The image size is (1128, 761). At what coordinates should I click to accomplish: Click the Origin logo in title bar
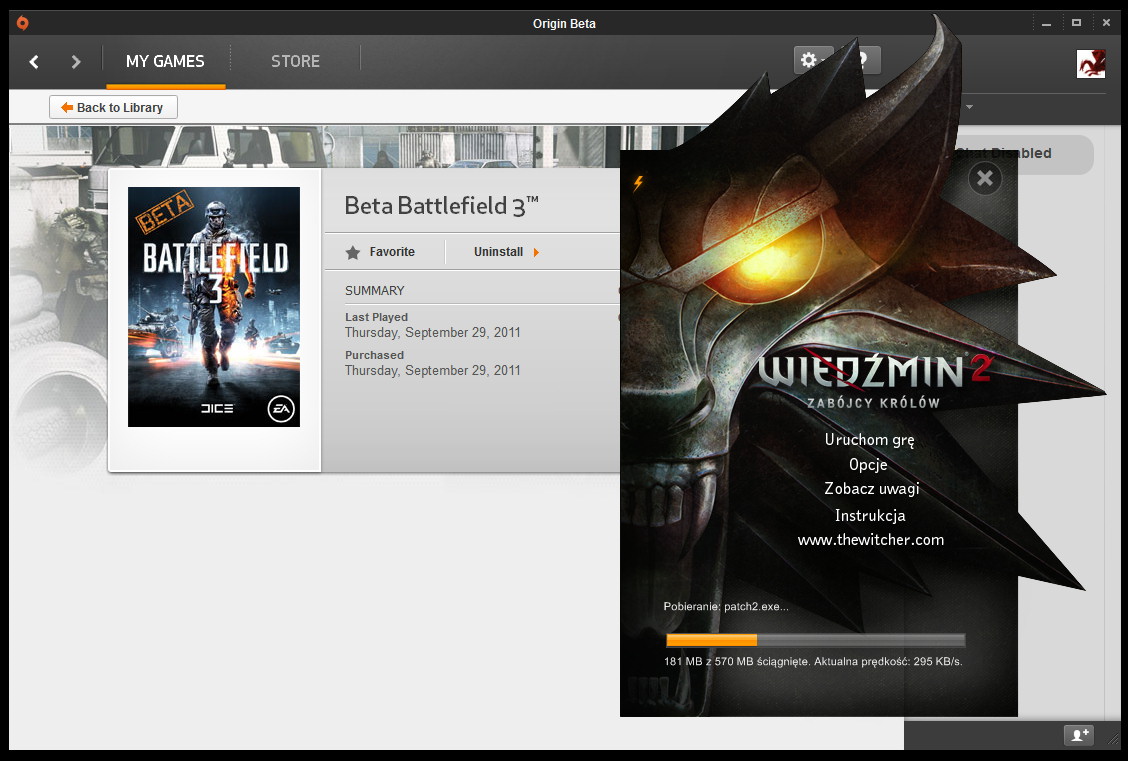tap(23, 23)
